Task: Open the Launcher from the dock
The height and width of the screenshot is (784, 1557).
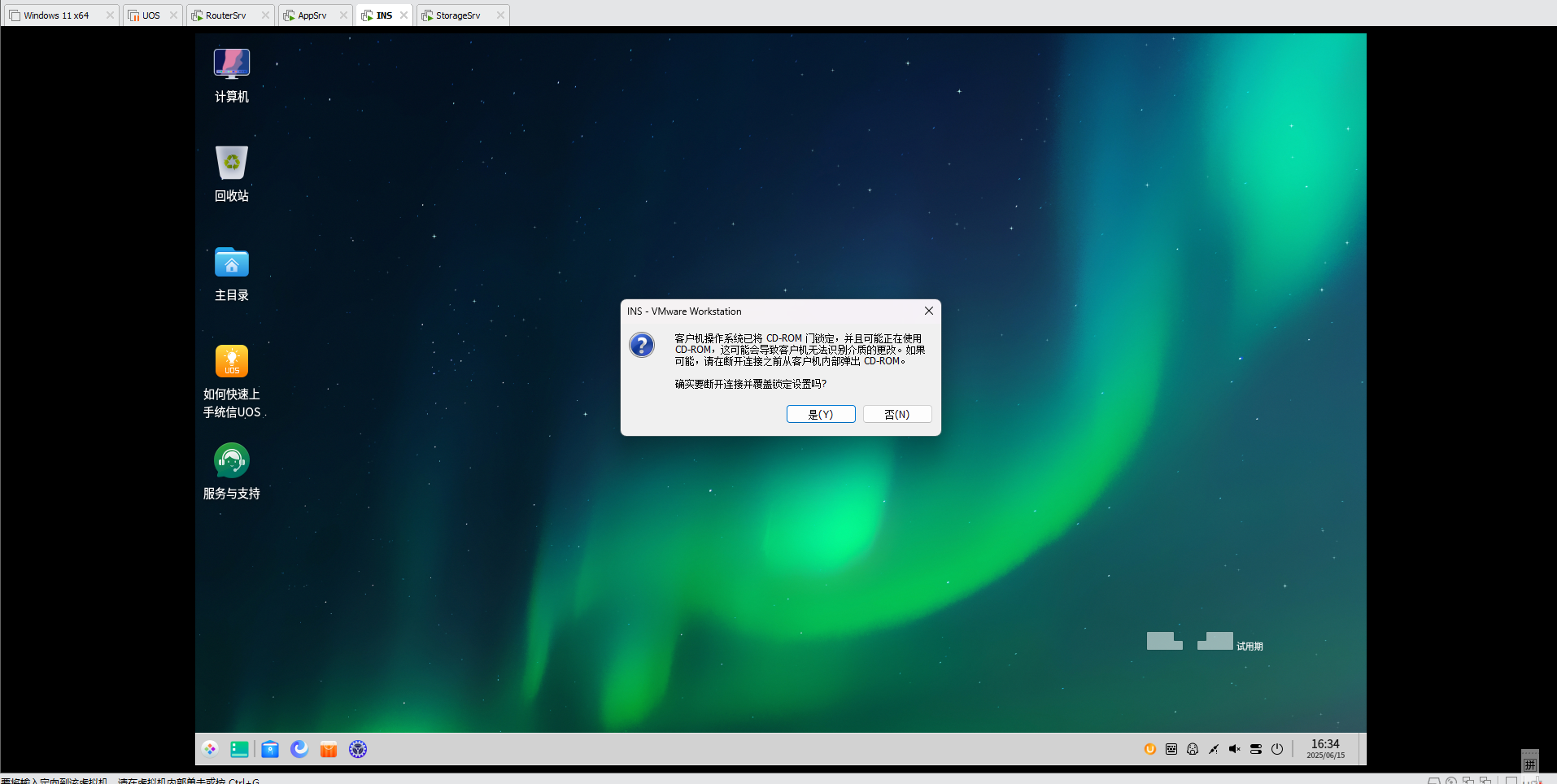Action: tap(210, 749)
